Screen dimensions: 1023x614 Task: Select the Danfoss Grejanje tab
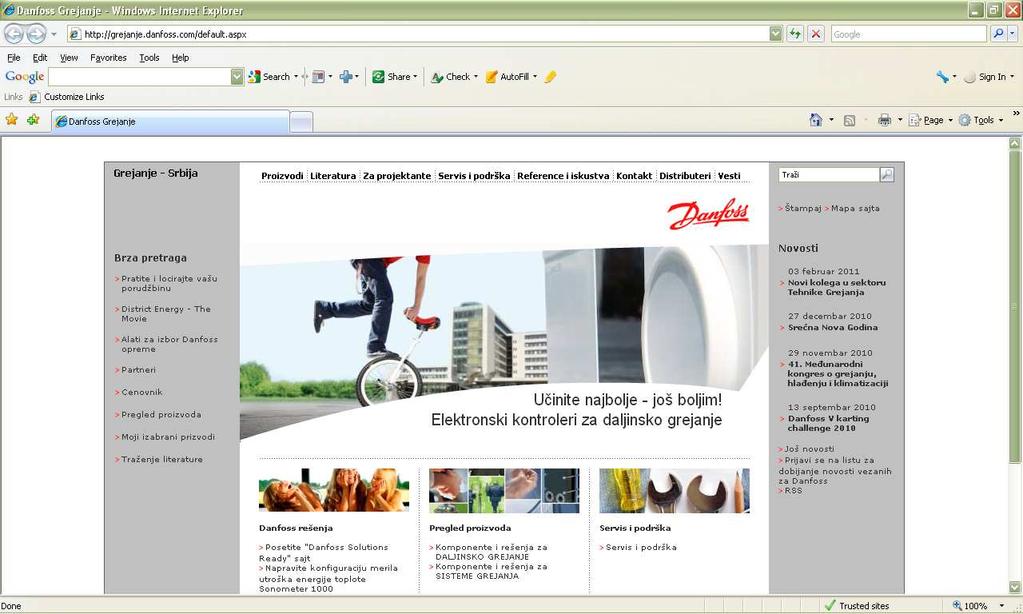click(170, 121)
